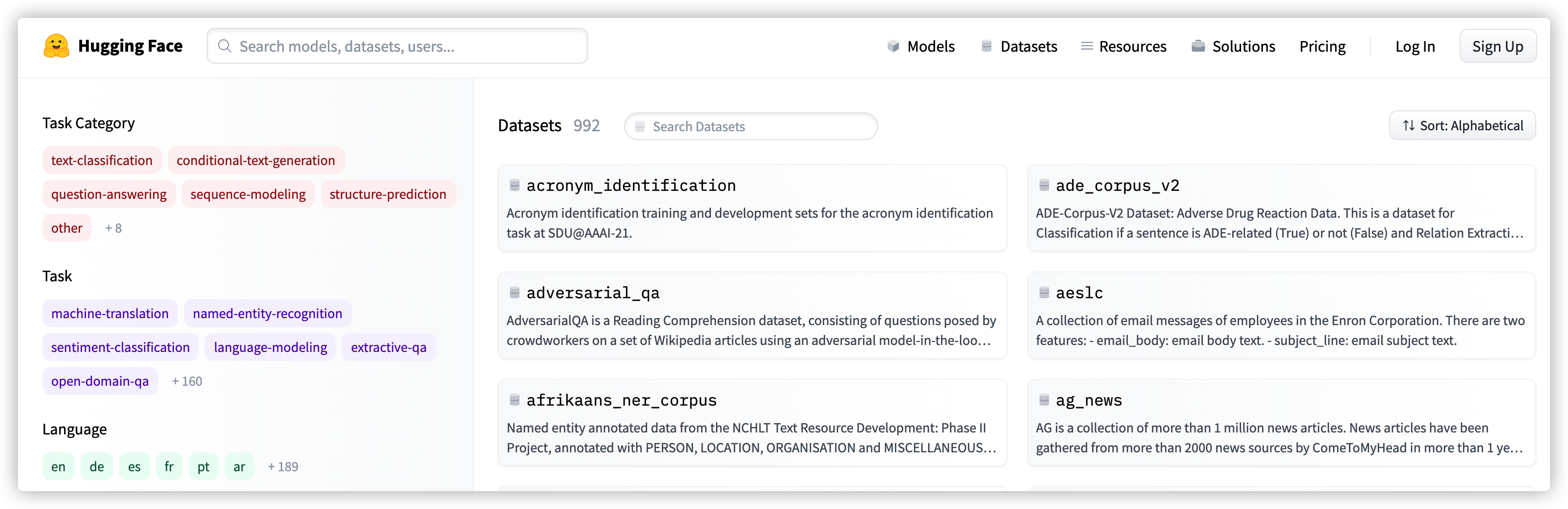Open the Datasets page from navigation
Screen dimensions: 1568x509
1019,46
